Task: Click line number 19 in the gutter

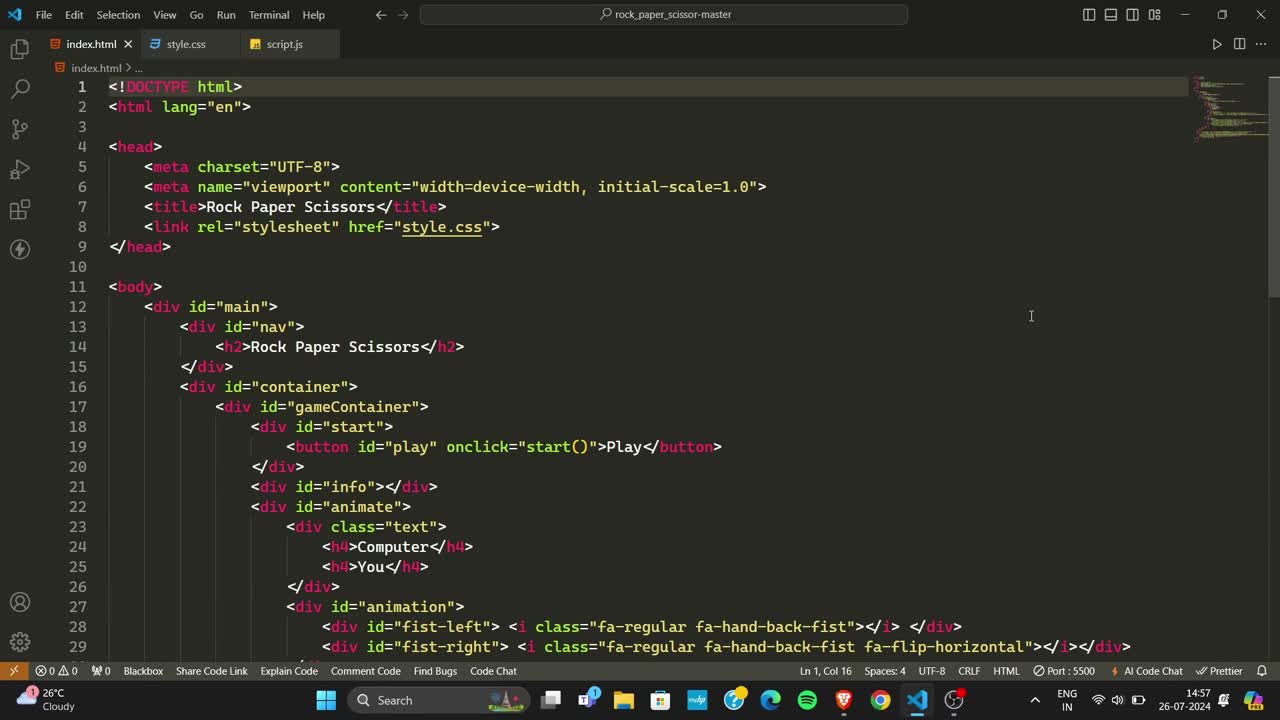Action: point(77,447)
